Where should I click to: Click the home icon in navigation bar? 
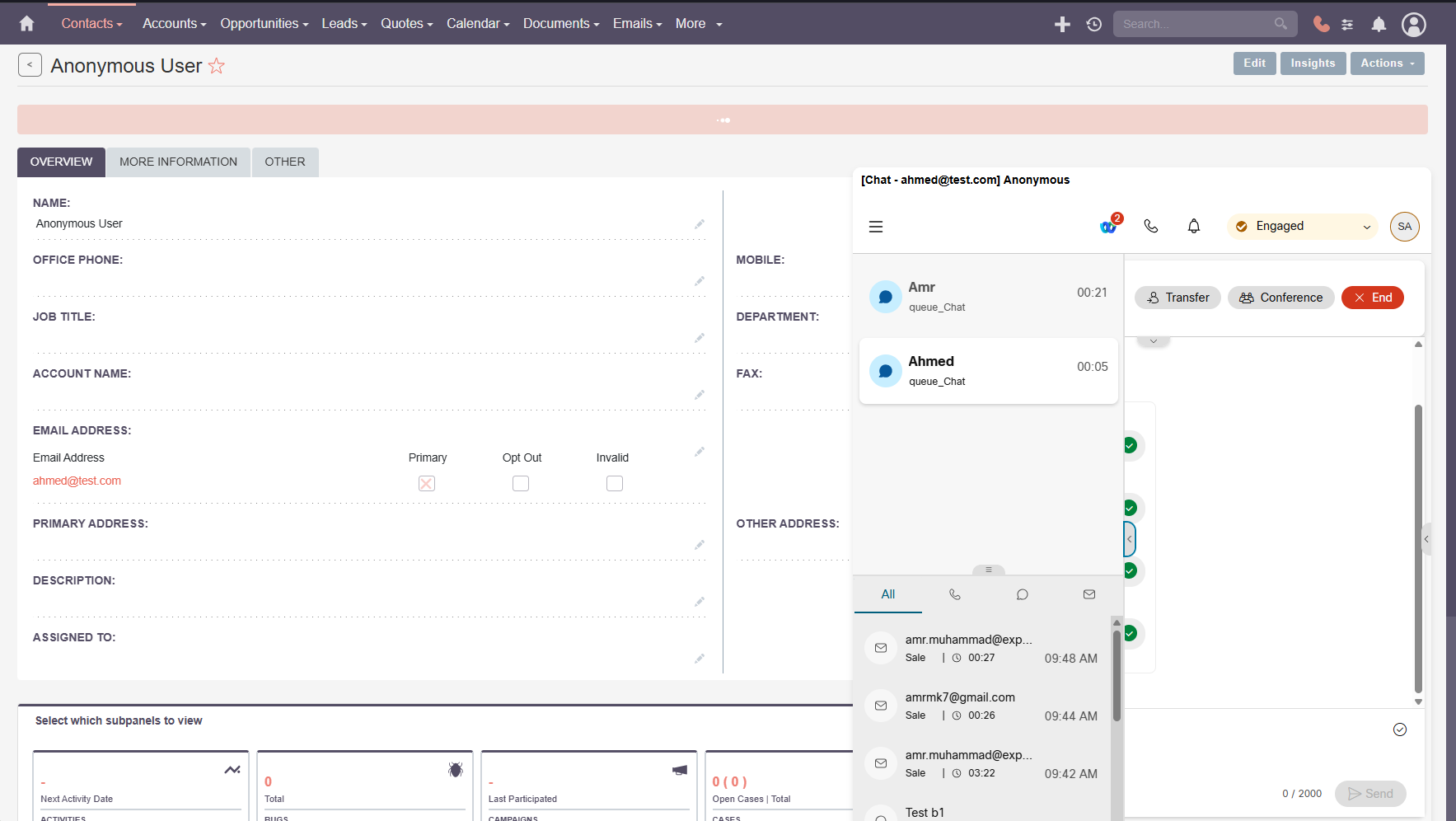pos(26,24)
